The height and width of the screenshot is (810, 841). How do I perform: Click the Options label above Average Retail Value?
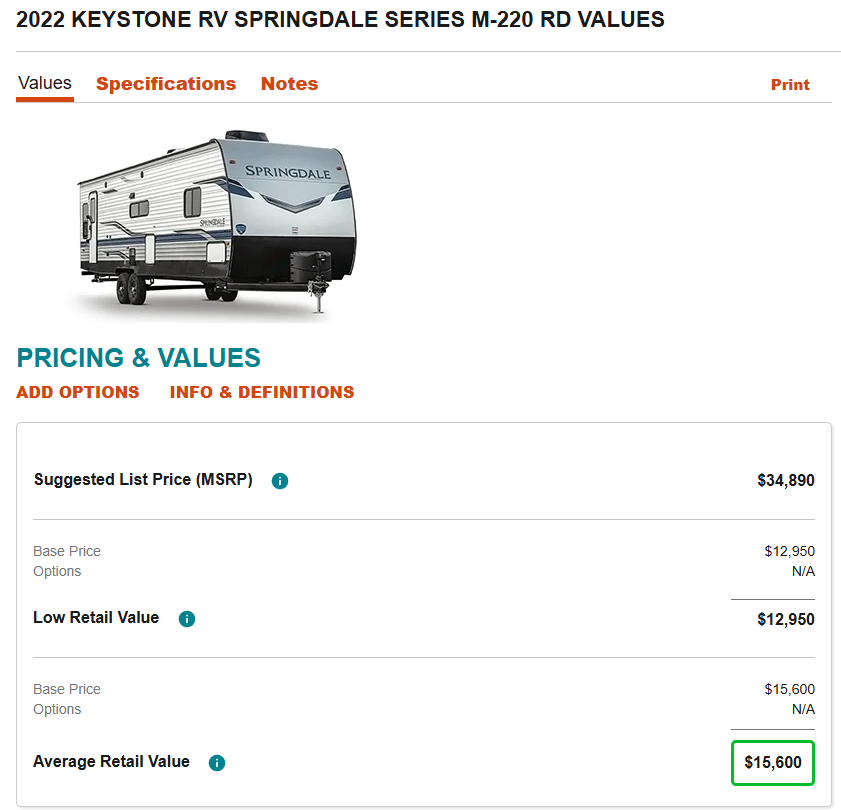(57, 709)
